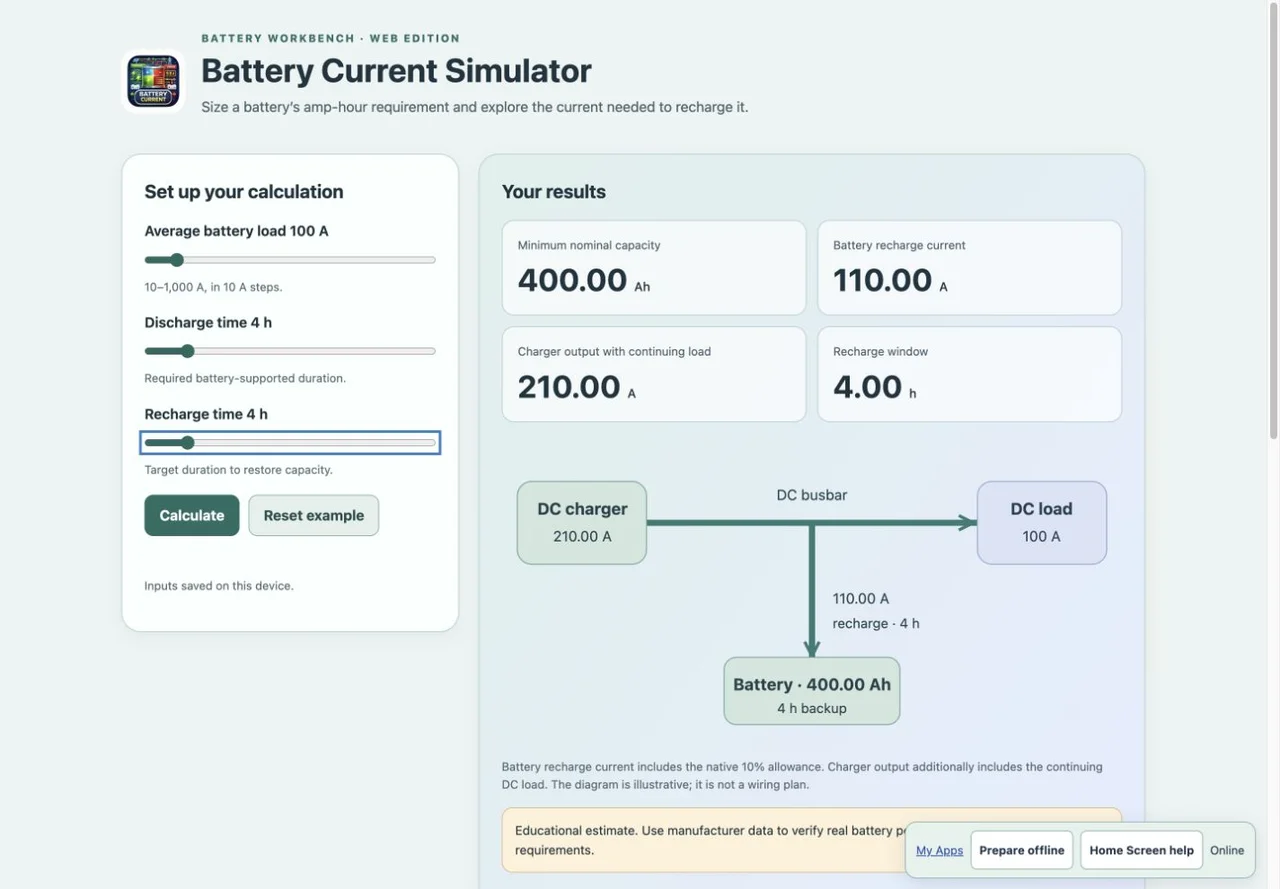Image resolution: width=1280 pixels, height=889 pixels.
Task: Click the Required battery-supported duration hint
Action: point(245,378)
